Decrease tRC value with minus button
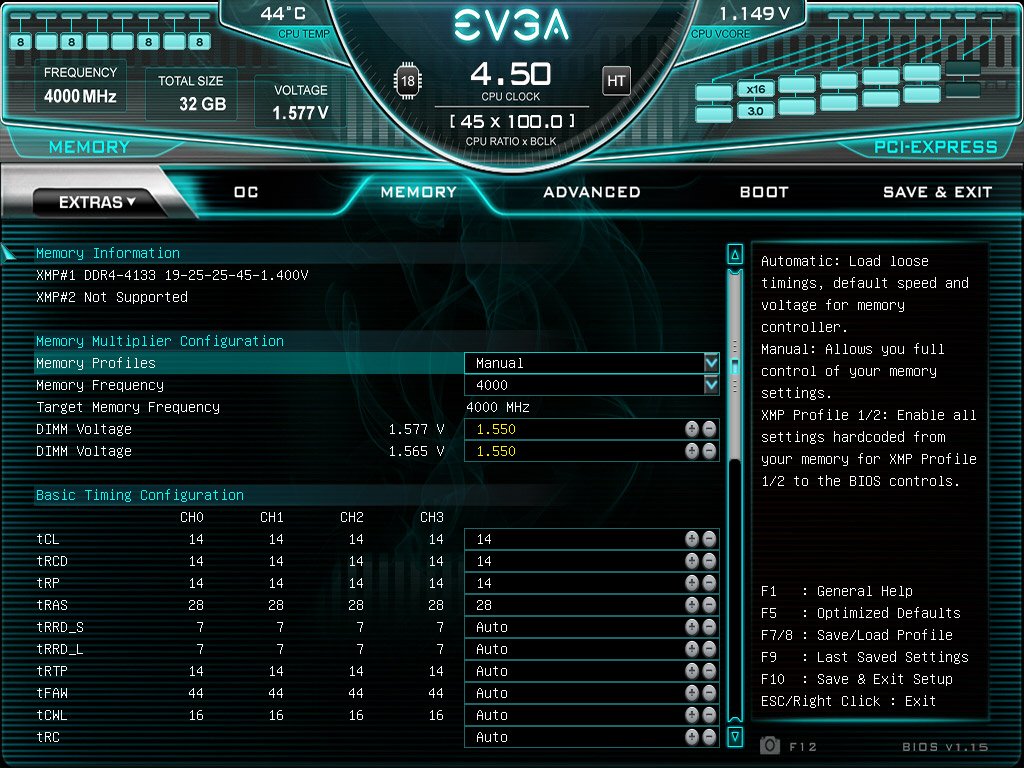This screenshot has height=768, width=1024. click(x=709, y=737)
